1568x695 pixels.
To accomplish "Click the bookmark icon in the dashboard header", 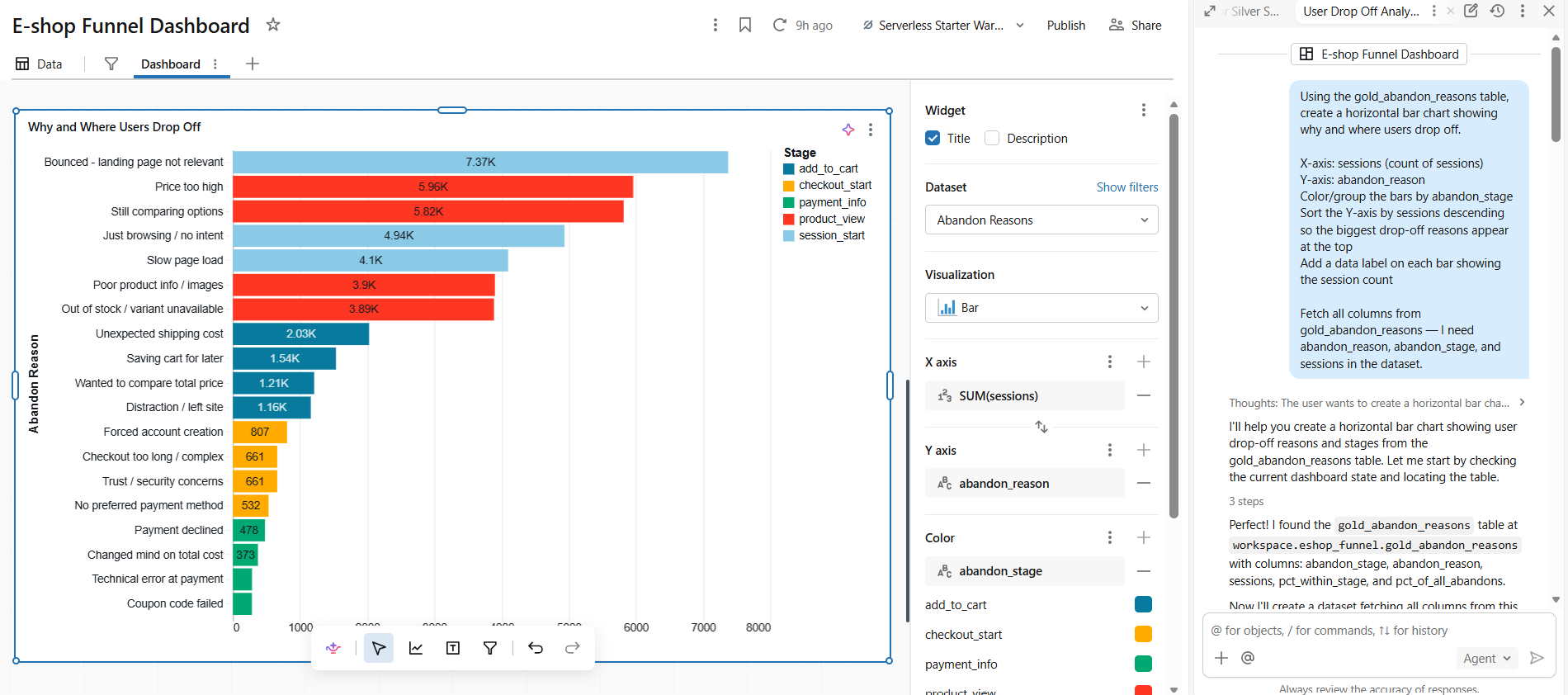I will pos(745,25).
